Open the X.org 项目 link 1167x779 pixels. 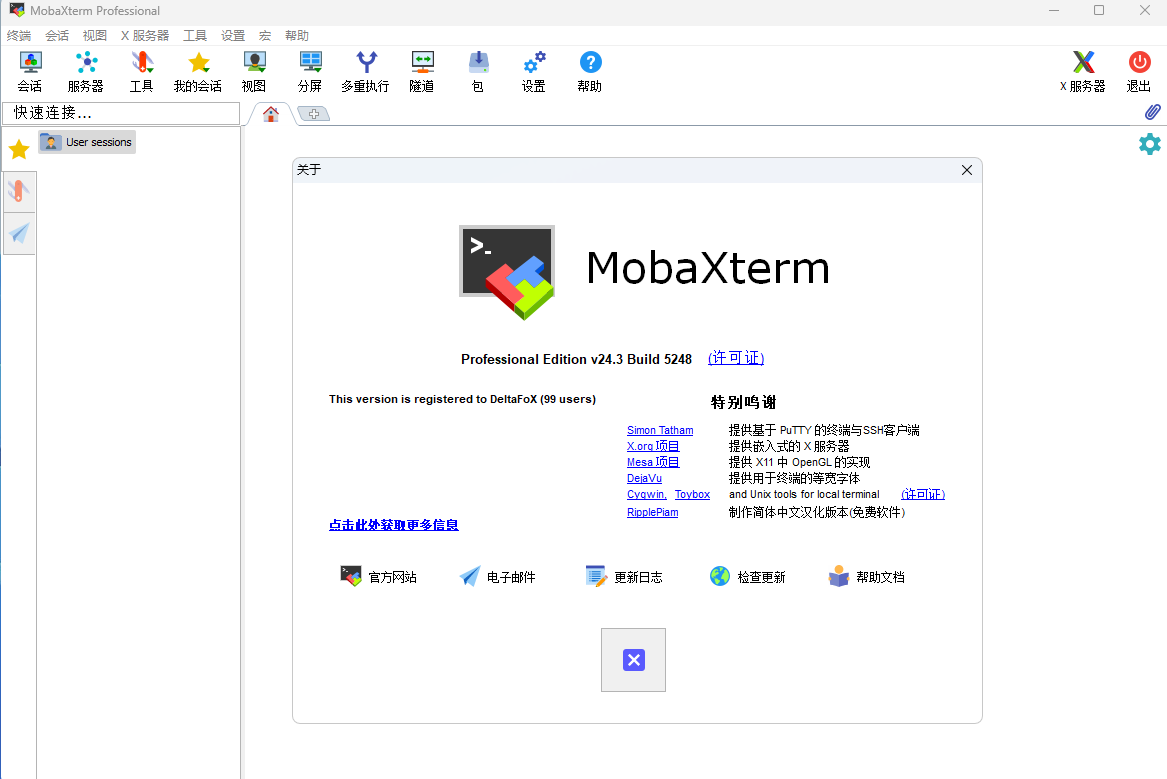click(x=653, y=446)
